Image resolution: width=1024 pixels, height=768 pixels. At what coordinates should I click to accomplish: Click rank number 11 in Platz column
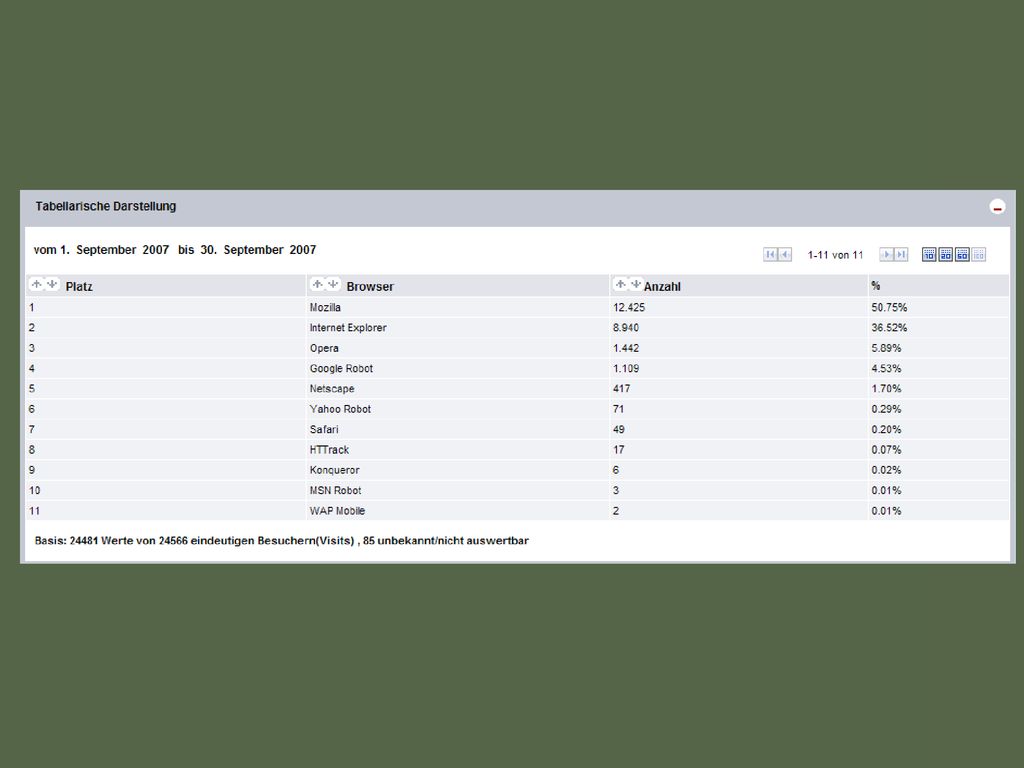[35, 511]
